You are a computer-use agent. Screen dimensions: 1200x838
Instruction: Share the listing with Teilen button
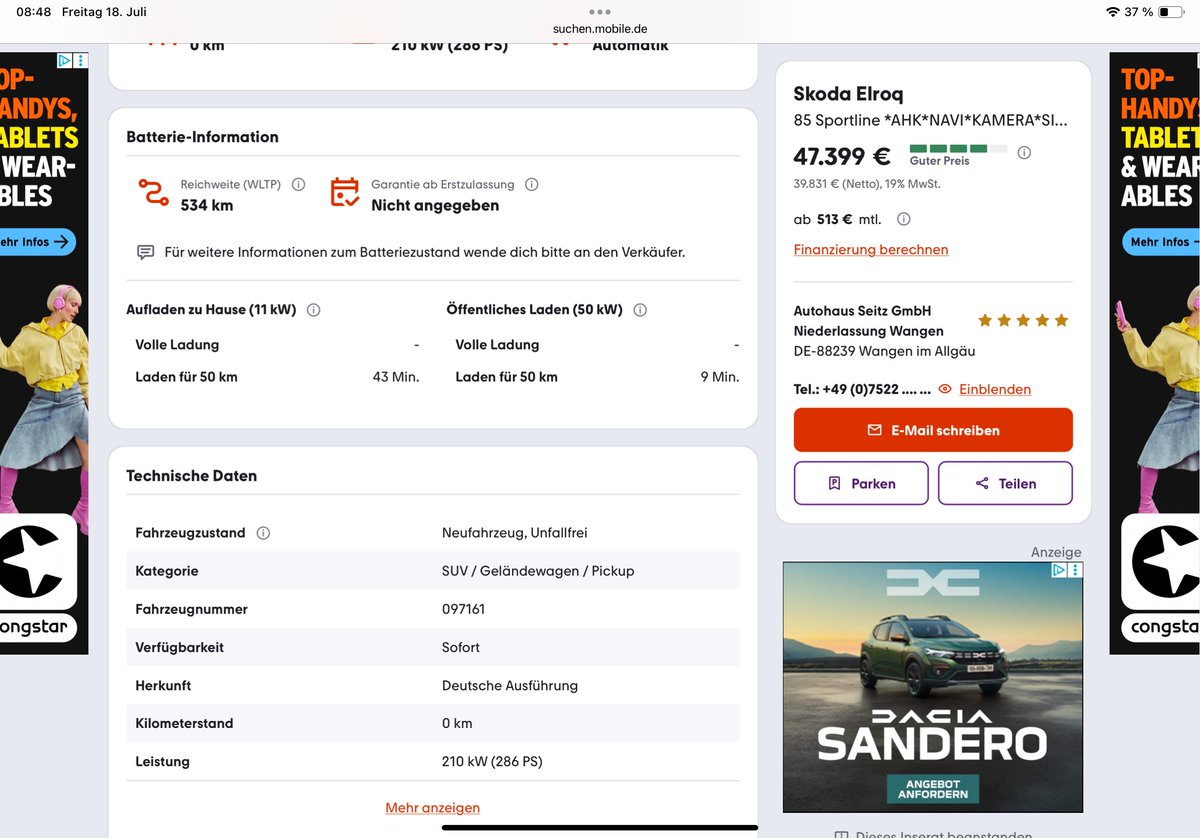pyautogui.click(x=1005, y=483)
